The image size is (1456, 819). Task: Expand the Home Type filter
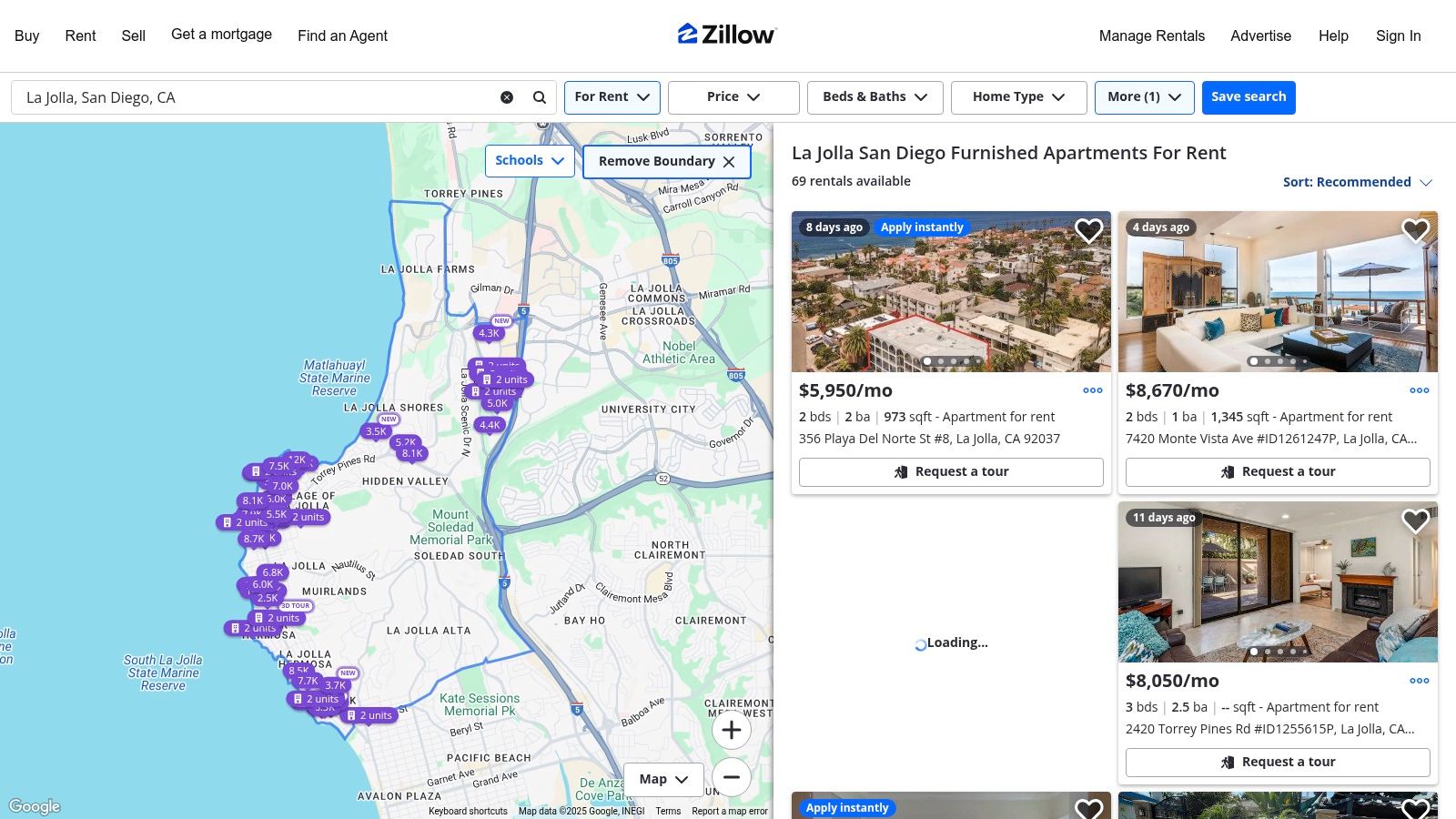[1018, 97]
